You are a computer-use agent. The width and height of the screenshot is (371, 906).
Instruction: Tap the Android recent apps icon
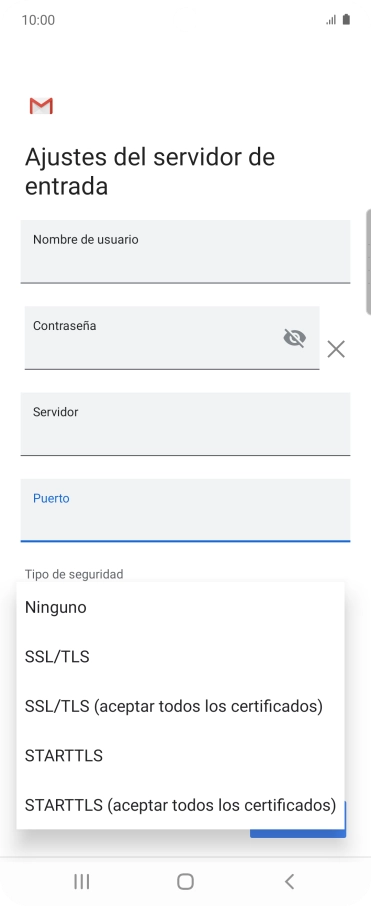coord(81,881)
